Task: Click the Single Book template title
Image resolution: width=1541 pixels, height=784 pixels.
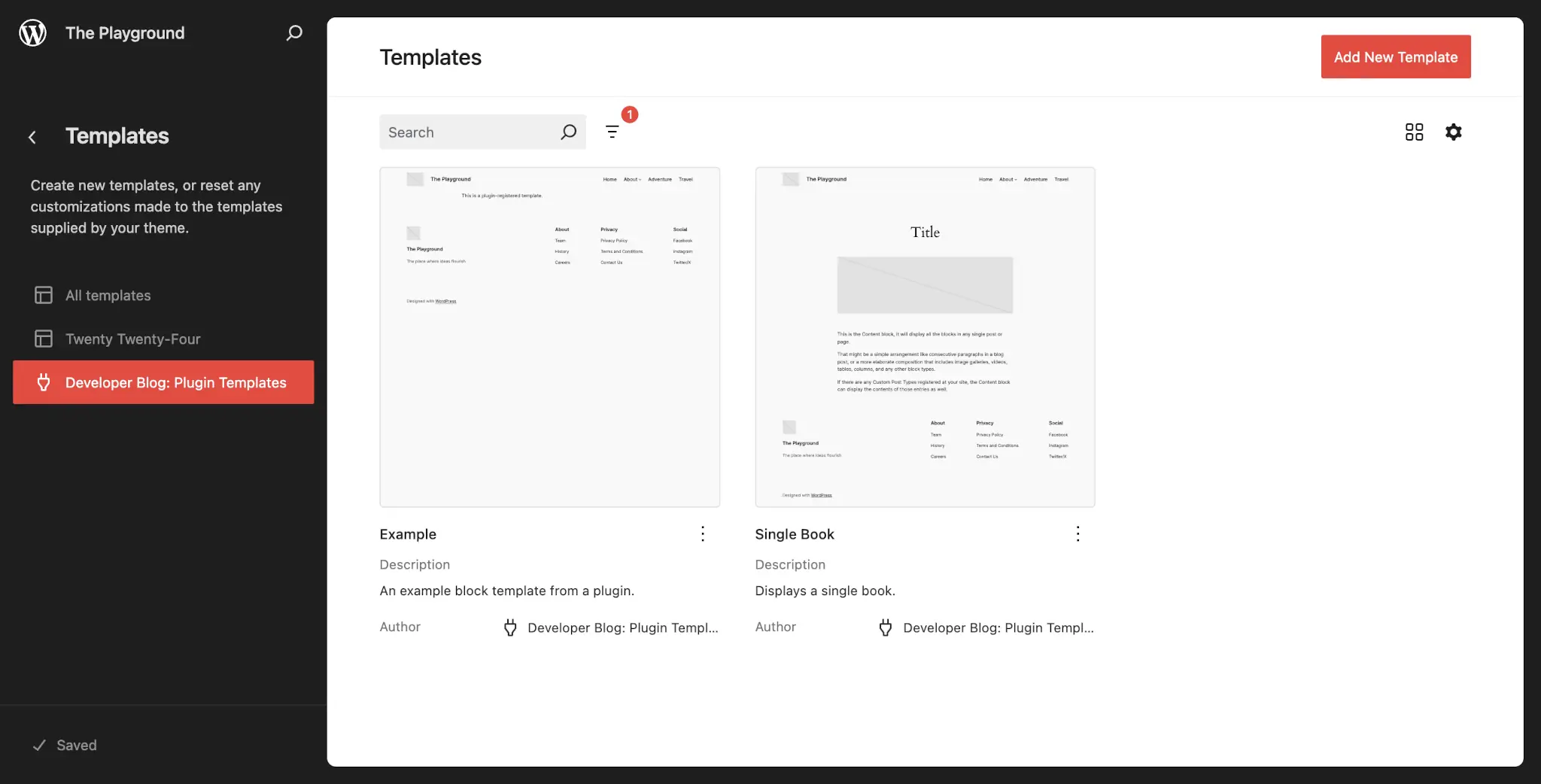Action: click(x=795, y=534)
